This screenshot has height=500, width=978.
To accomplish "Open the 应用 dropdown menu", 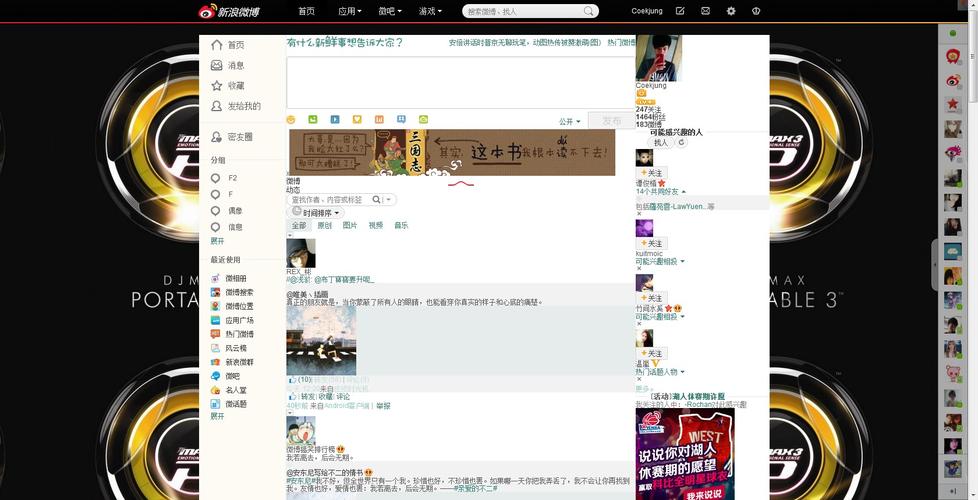I will [x=349, y=11].
